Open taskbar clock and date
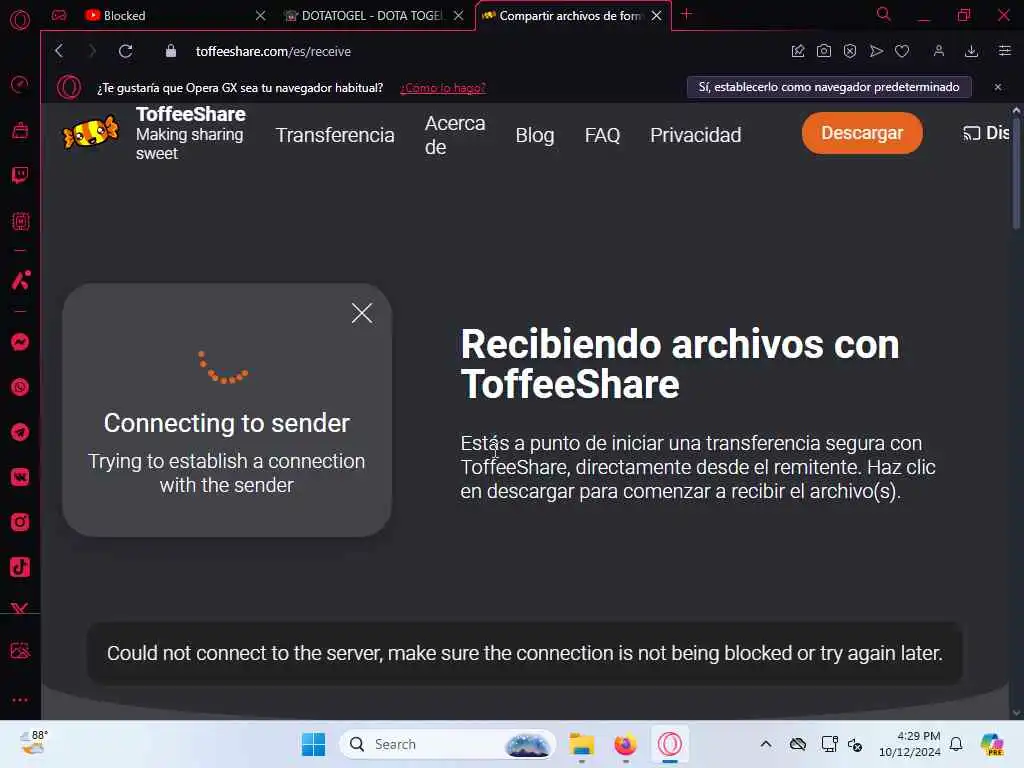 click(x=910, y=744)
